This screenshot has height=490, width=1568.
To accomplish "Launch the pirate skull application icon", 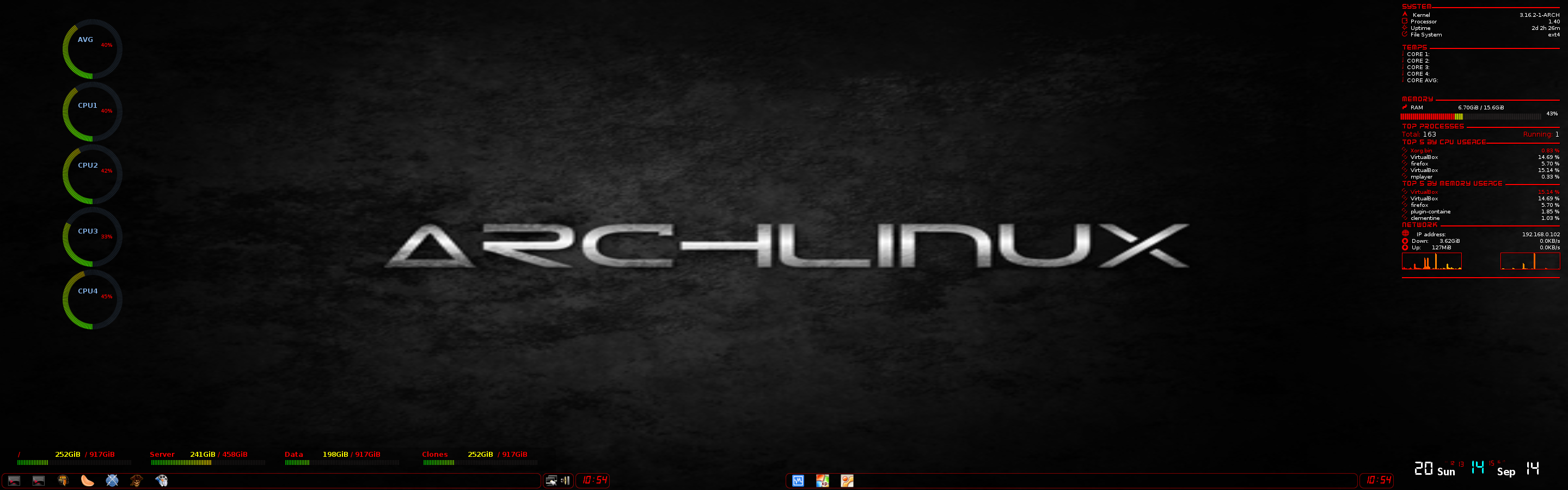I will click(136, 481).
